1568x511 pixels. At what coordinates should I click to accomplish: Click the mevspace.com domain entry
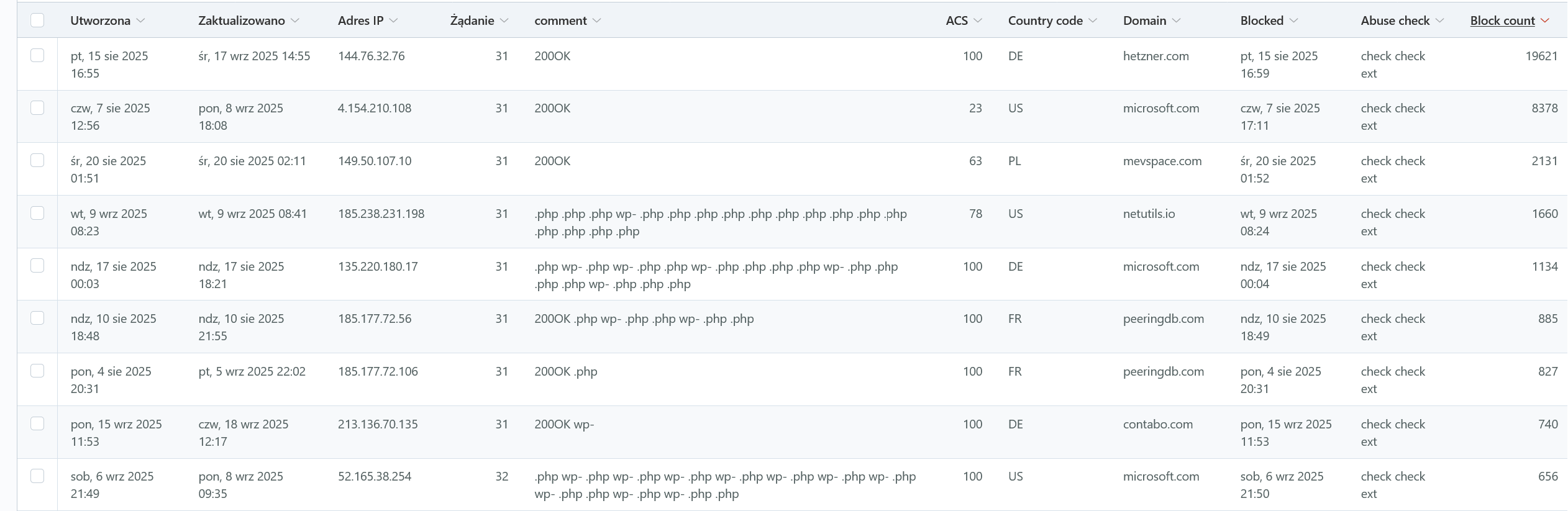click(x=1162, y=161)
